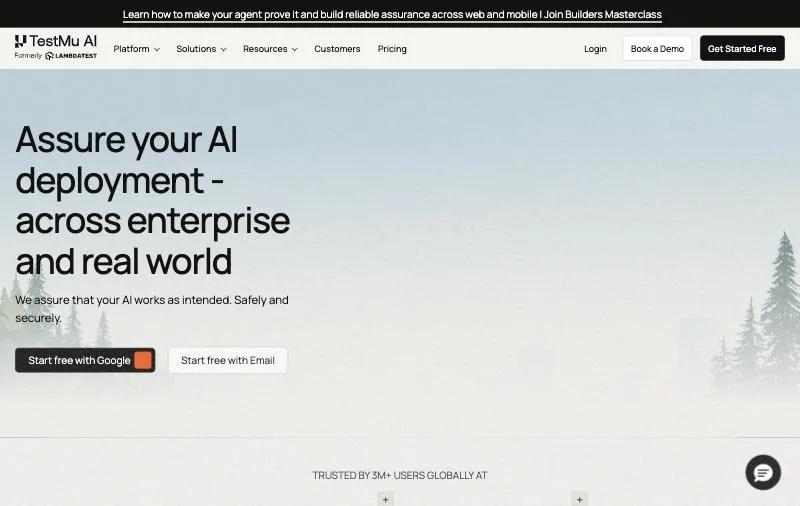Open the chat support bubble
800x506 pixels.
pyautogui.click(x=763, y=472)
